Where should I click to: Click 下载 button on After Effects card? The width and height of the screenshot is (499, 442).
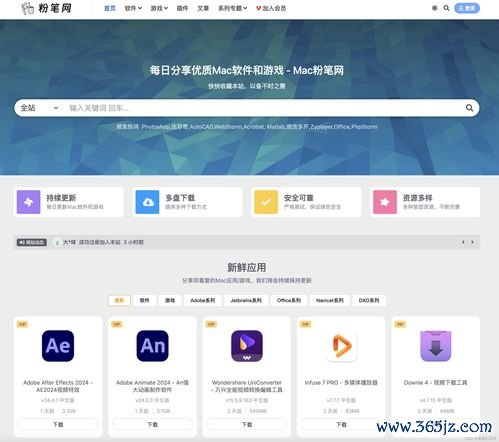58,424
